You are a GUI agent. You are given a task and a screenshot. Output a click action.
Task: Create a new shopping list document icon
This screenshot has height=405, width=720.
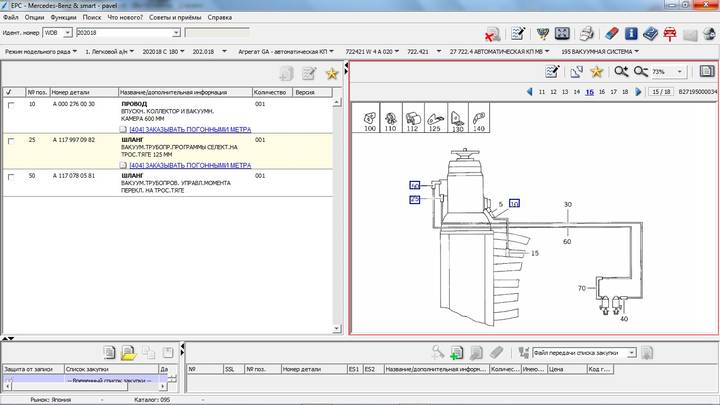point(109,353)
